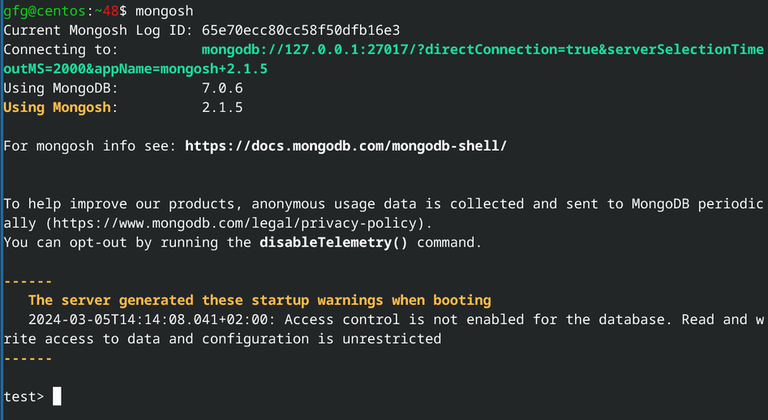This screenshot has width=768, height=420.
Task: Click the 'Connecting to:' label
Action: point(60,49)
